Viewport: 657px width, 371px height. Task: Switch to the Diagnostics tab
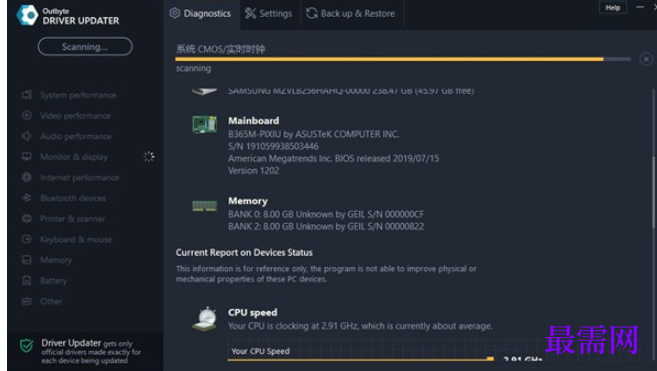click(200, 13)
